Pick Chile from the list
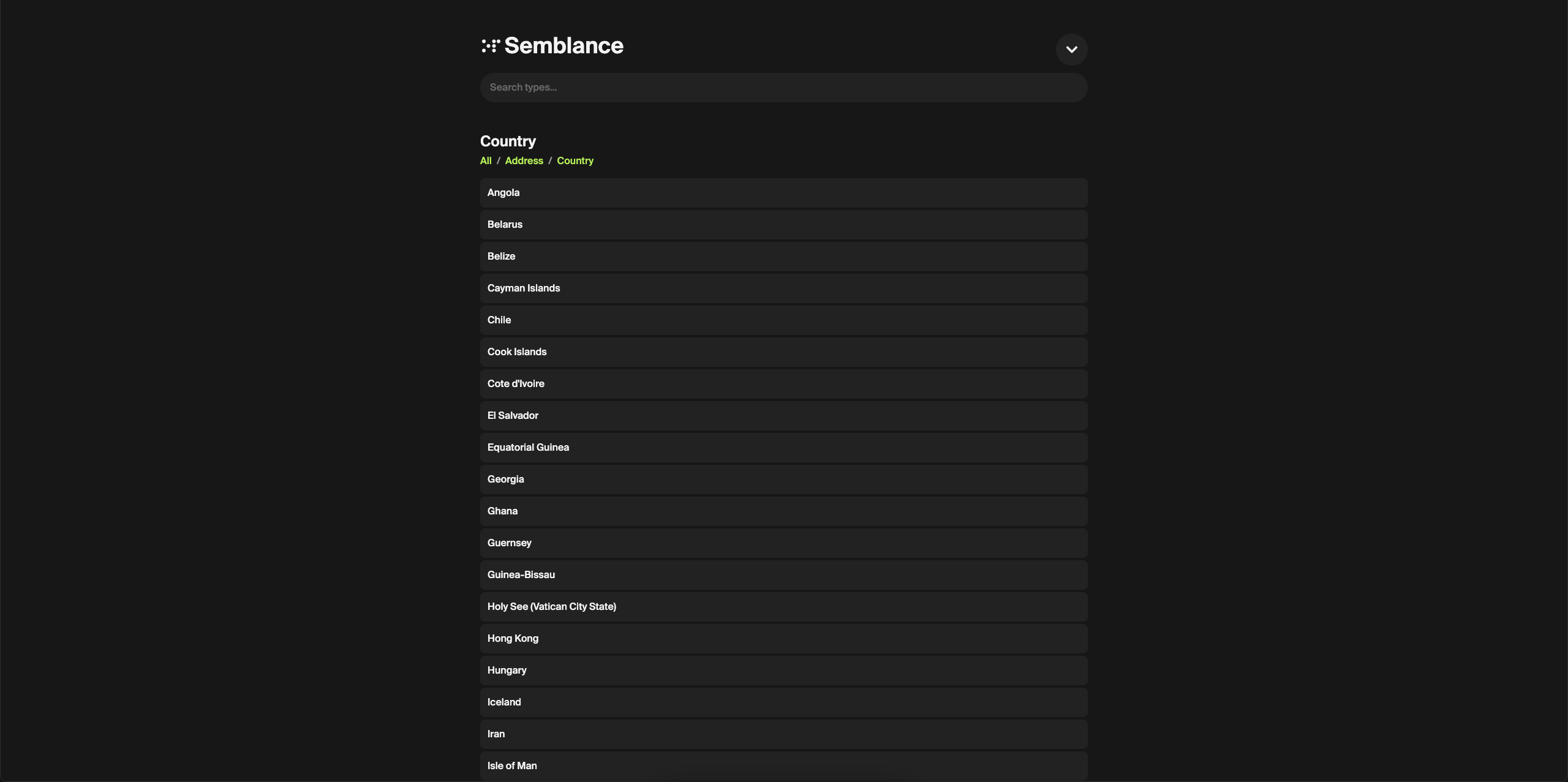Image resolution: width=1568 pixels, height=782 pixels. click(783, 320)
